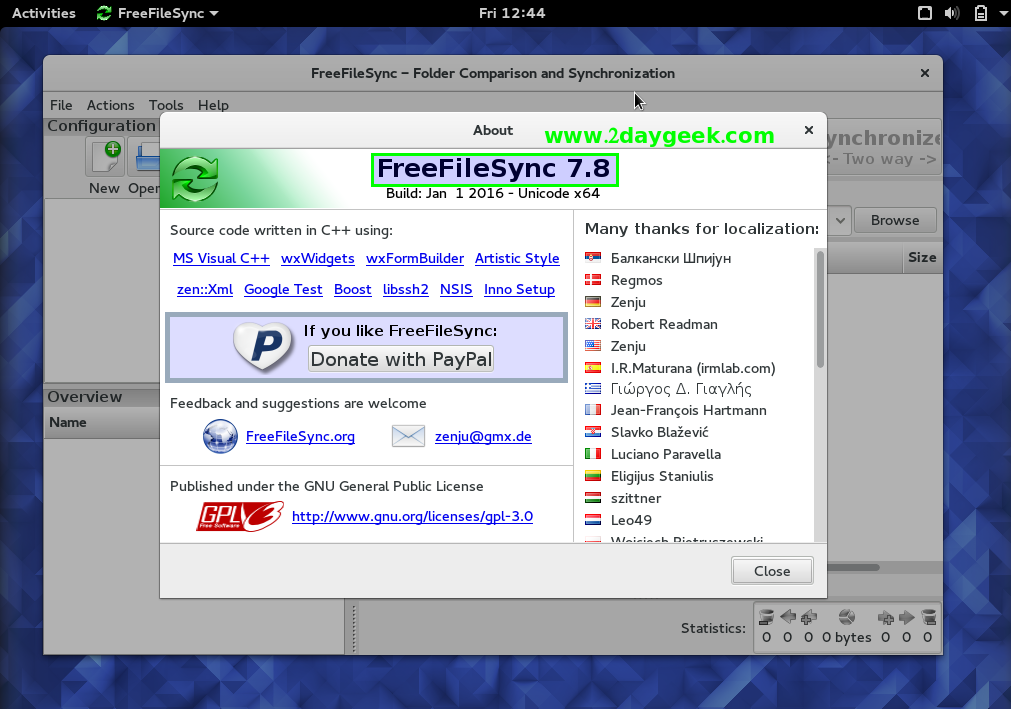Click the Size column header
The image size is (1011, 709).
(x=922, y=257)
